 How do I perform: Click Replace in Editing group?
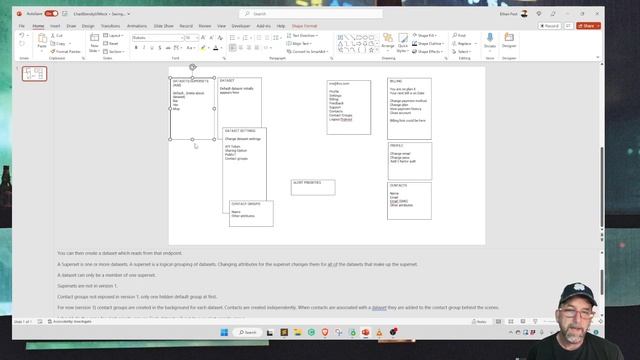464,43
